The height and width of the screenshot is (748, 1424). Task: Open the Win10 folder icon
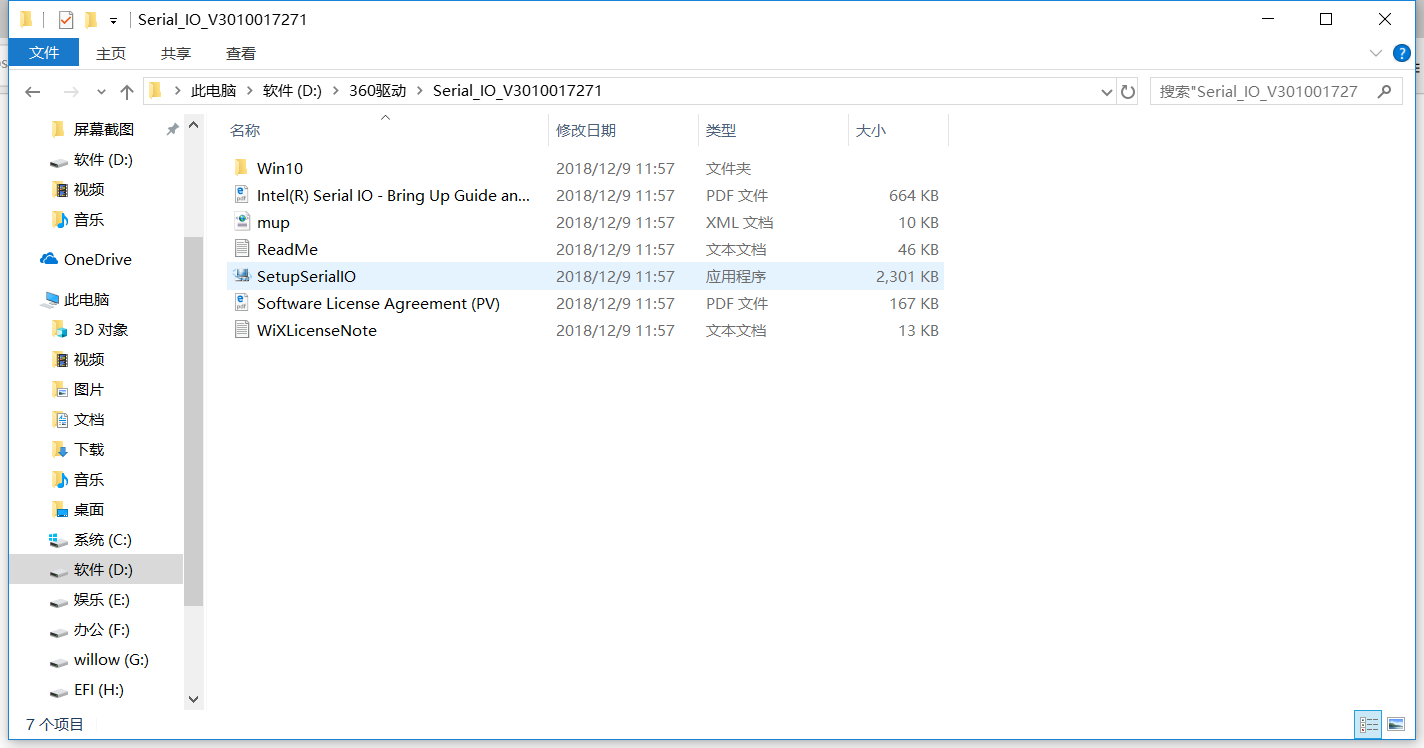click(241, 168)
